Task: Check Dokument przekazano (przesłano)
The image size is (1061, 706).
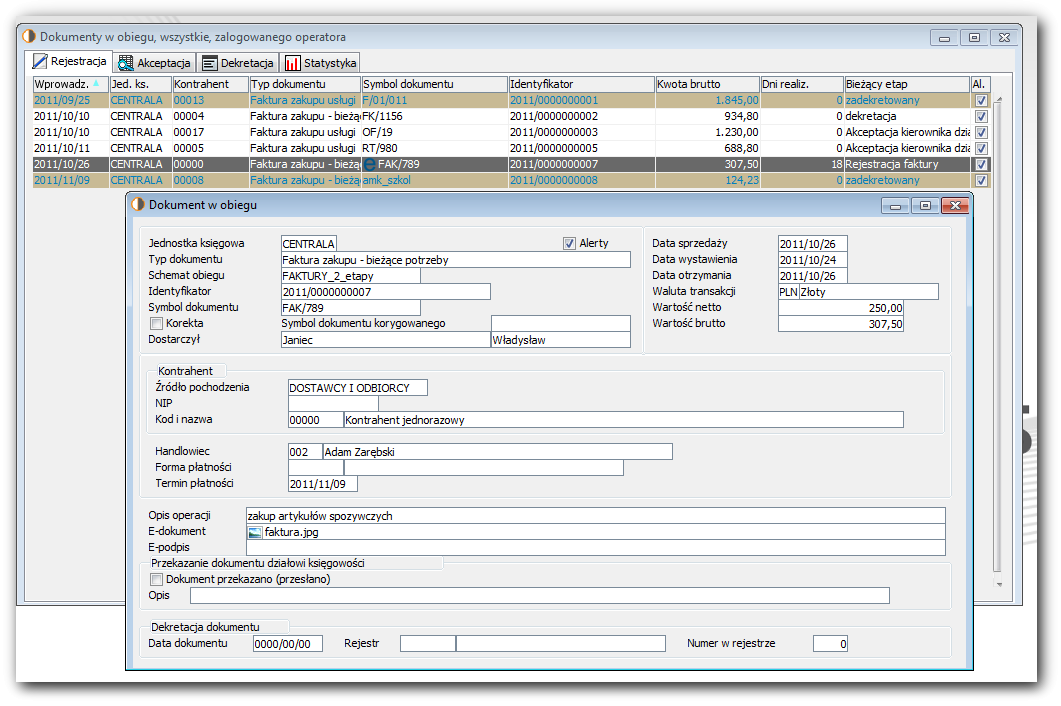Action: (x=156, y=579)
